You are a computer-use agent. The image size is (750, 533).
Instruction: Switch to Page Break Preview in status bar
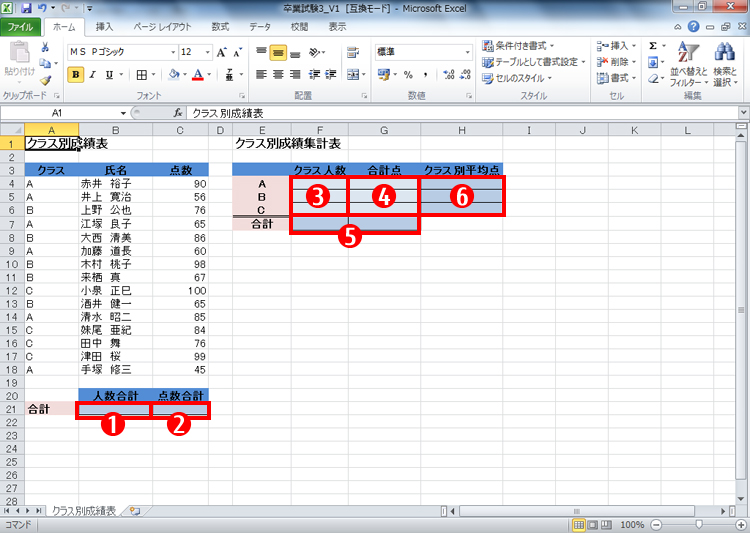click(606, 525)
